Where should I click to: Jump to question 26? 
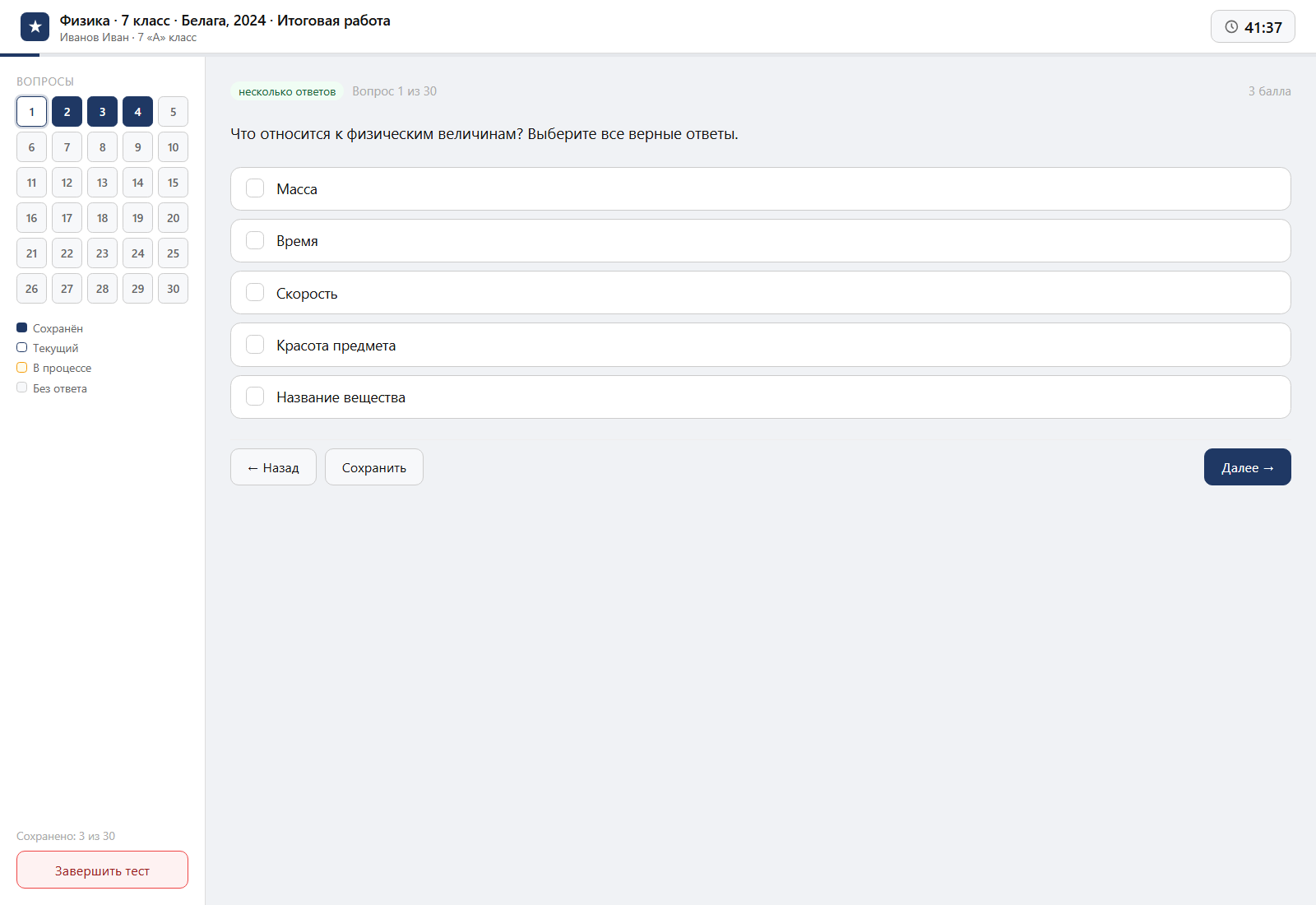click(x=31, y=289)
